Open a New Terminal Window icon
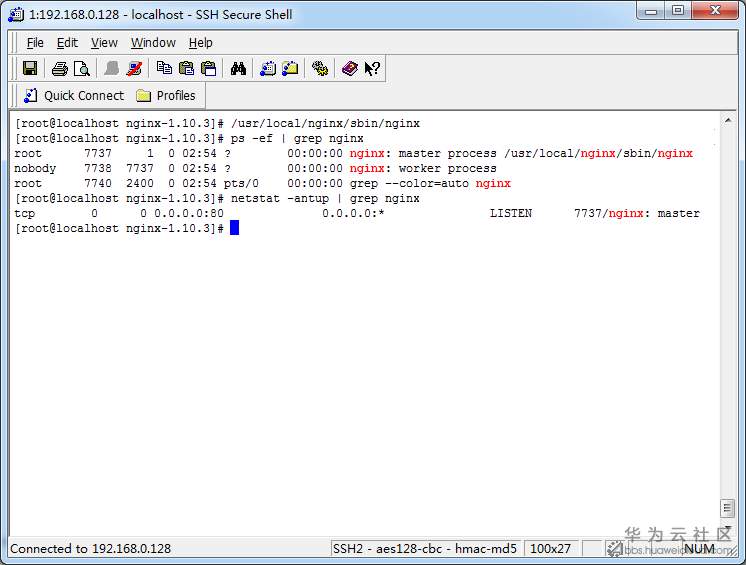 (268, 68)
